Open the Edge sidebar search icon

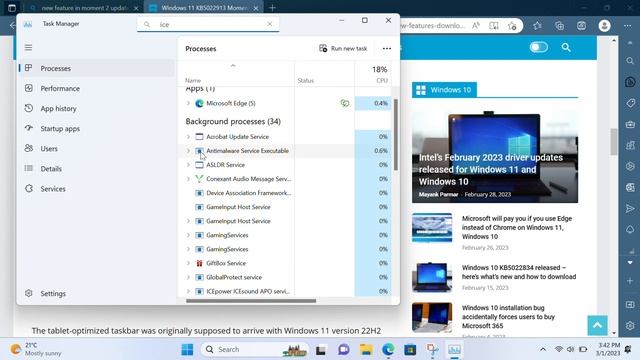(630, 61)
